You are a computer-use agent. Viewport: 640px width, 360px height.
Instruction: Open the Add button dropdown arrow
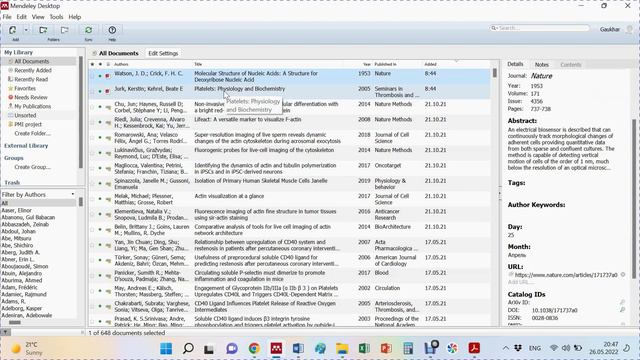(26, 30)
